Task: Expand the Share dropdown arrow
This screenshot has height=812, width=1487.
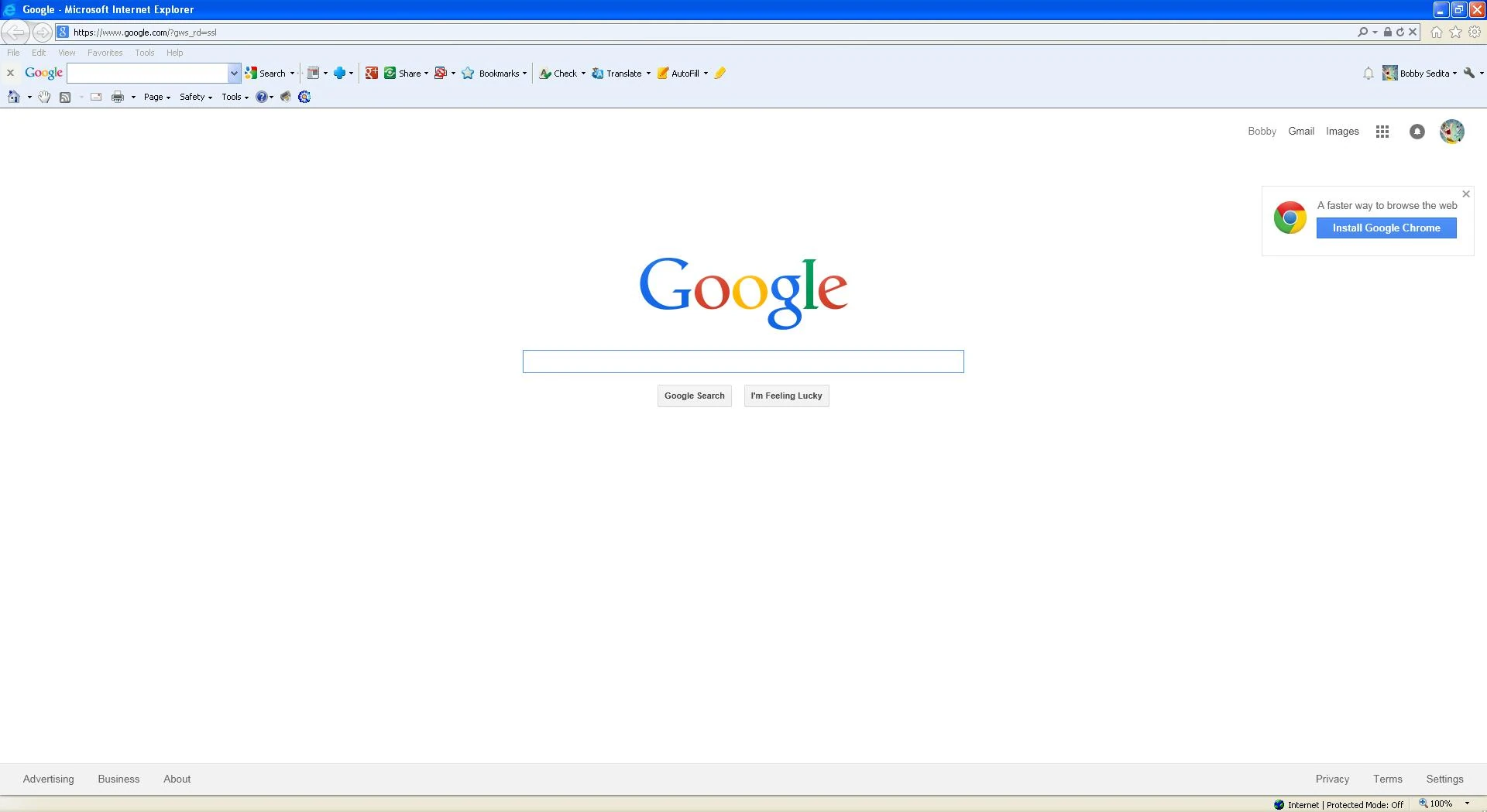Action: pos(426,74)
